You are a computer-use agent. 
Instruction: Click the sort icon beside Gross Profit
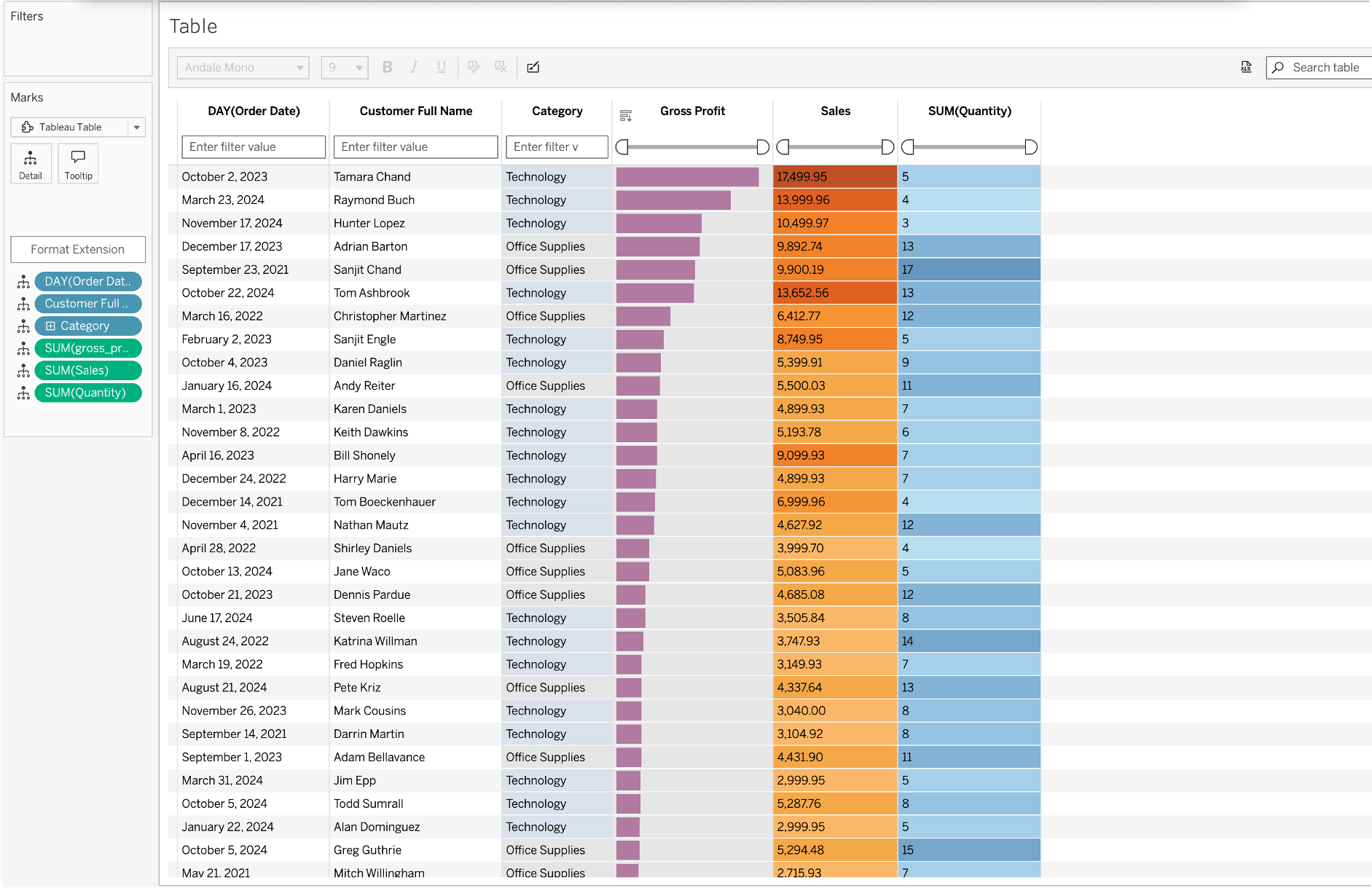tap(625, 116)
